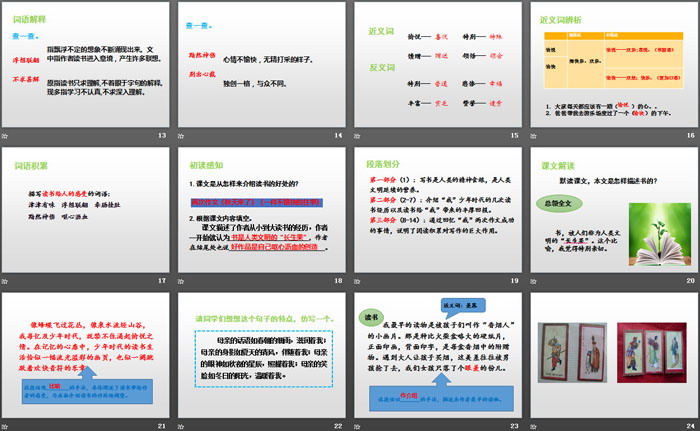Click slide number label "22"

(338, 426)
